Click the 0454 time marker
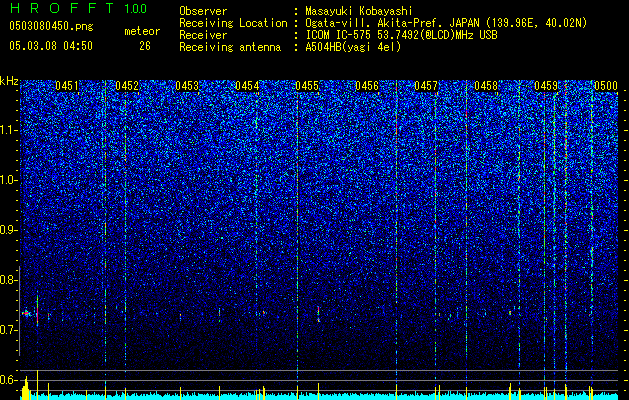The height and width of the screenshot is (400, 629). [x=247, y=86]
